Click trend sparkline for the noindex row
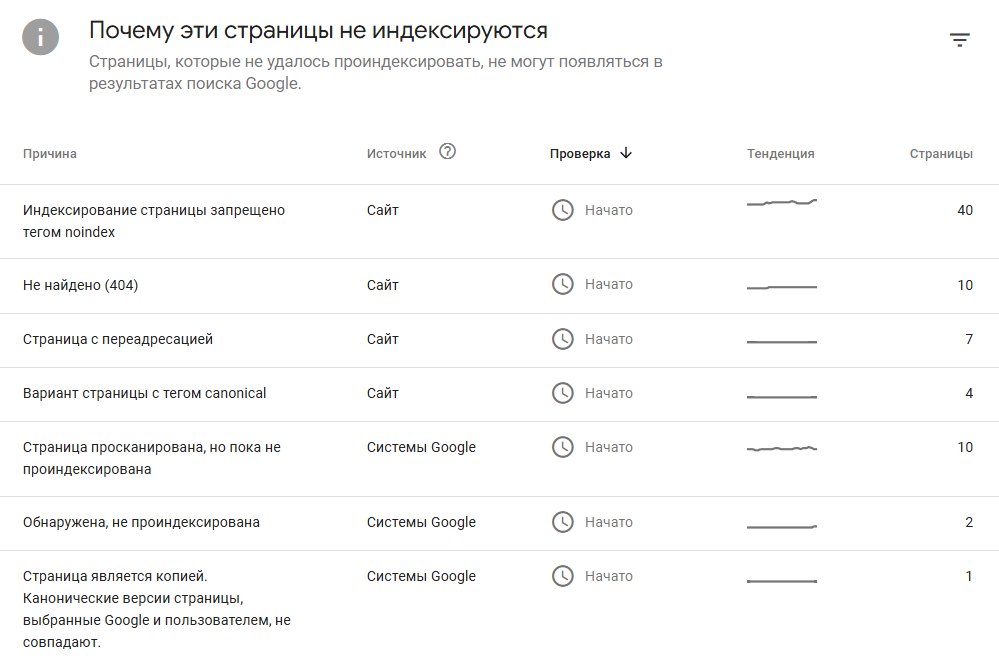Image resolution: width=999 pixels, height=660 pixels. 782,203
